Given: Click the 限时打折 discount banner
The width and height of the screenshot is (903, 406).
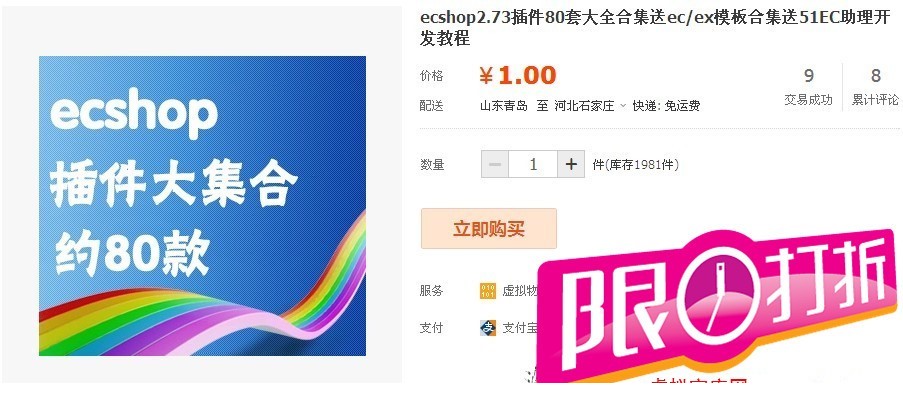Looking at the screenshot, I should [x=719, y=307].
